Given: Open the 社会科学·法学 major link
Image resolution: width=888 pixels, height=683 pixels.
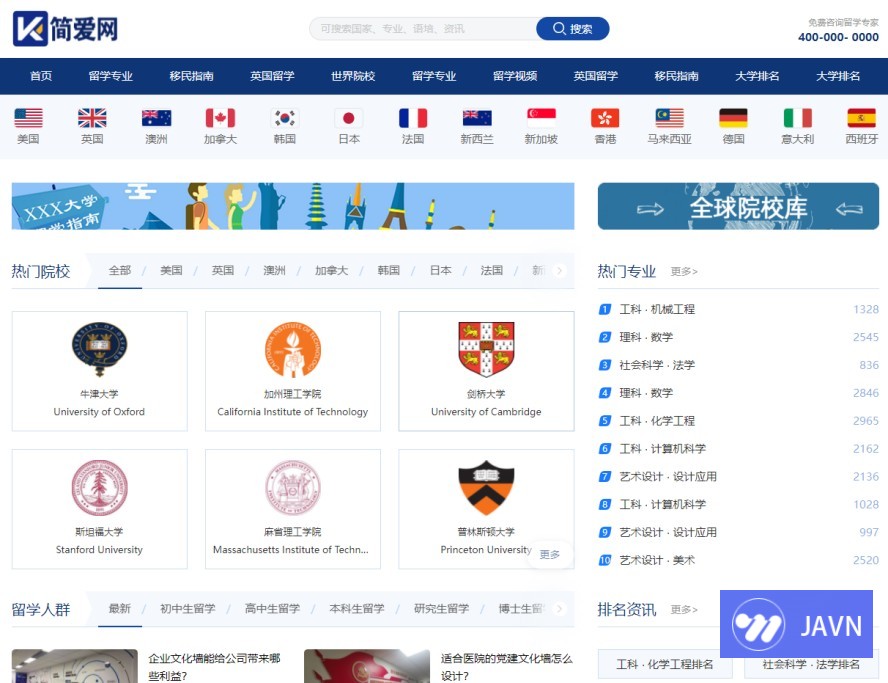Looking at the screenshot, I should (x=657, y=365).
